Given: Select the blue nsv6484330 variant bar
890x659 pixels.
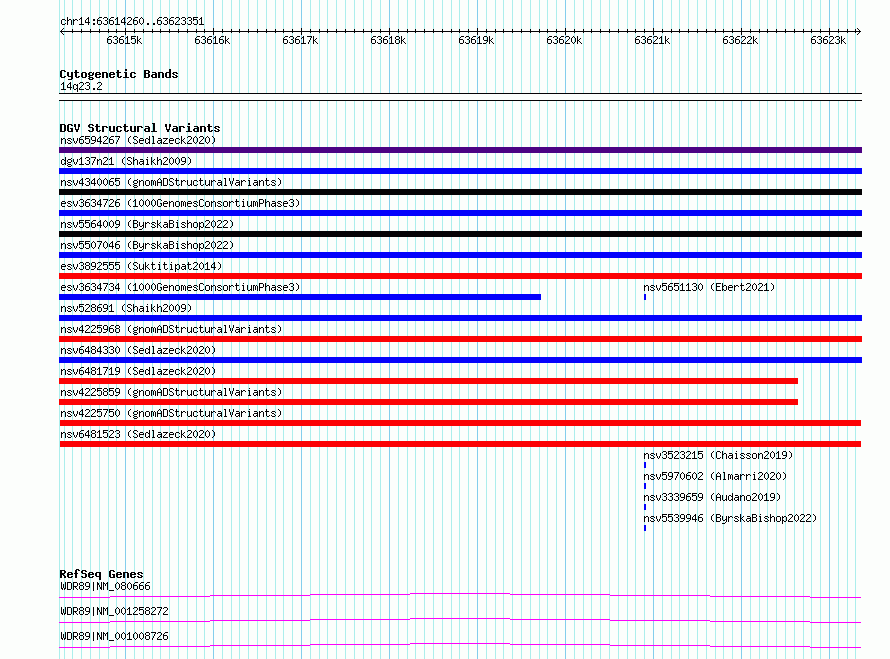Looking at the screenshot, I should [460, 360].
